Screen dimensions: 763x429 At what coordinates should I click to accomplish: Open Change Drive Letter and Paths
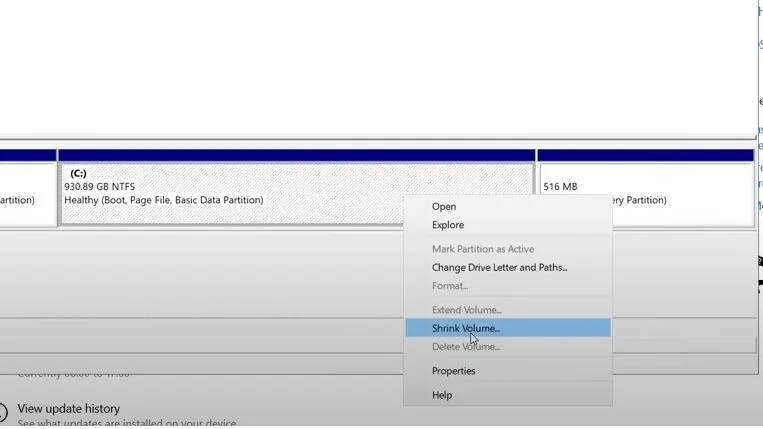pyautogui.click(x=508, y=268)
